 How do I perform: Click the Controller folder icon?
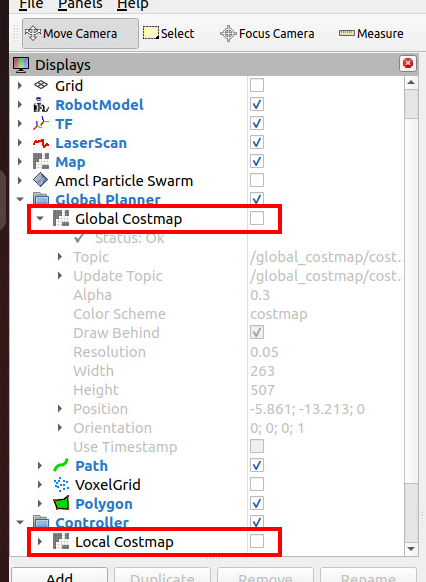[41, 521]
